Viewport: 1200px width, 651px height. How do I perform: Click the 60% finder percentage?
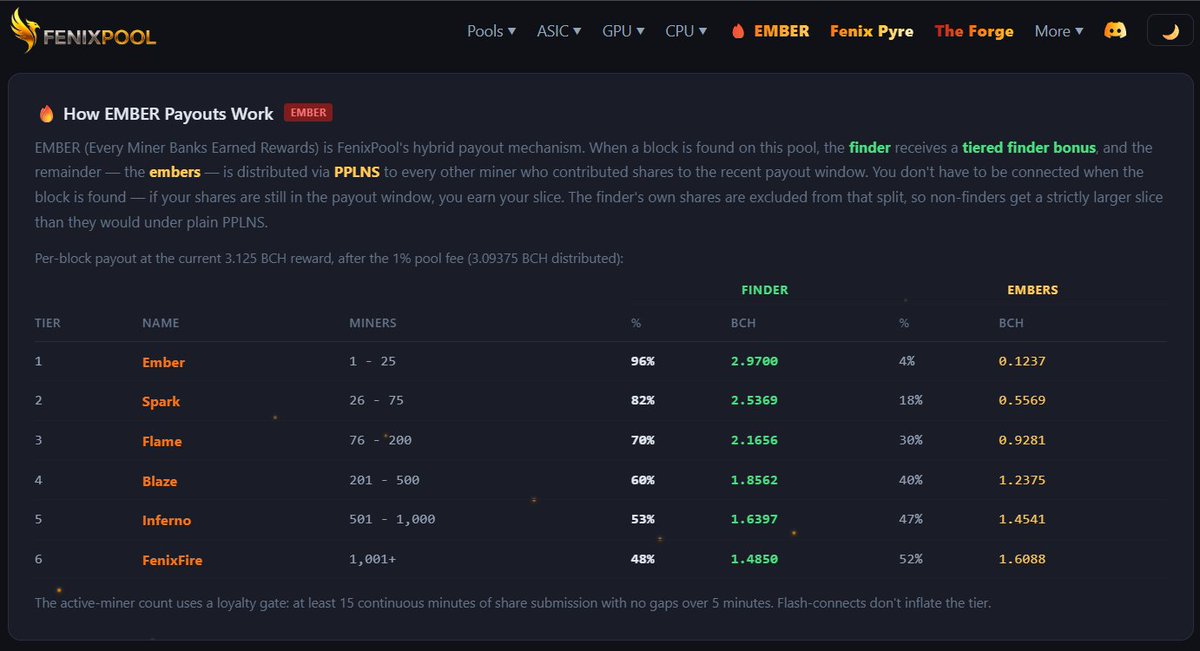pyautogui.click(x=643, y=480)
